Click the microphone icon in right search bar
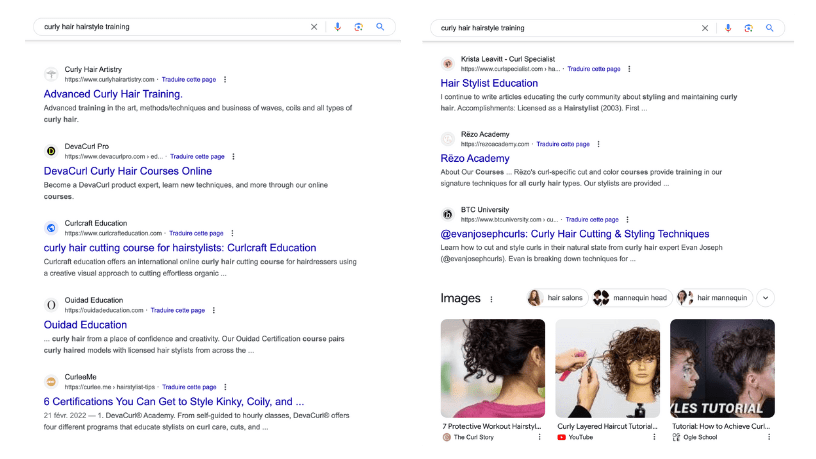This screenshot has height=459, width=816. (728, 28)
